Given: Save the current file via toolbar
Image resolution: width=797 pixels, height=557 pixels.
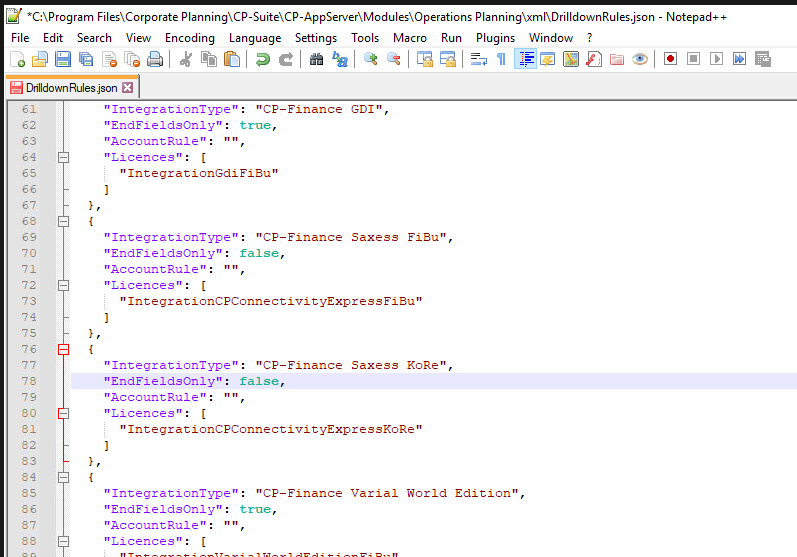Looking at the screenshot, I should [x=63, y=60].
